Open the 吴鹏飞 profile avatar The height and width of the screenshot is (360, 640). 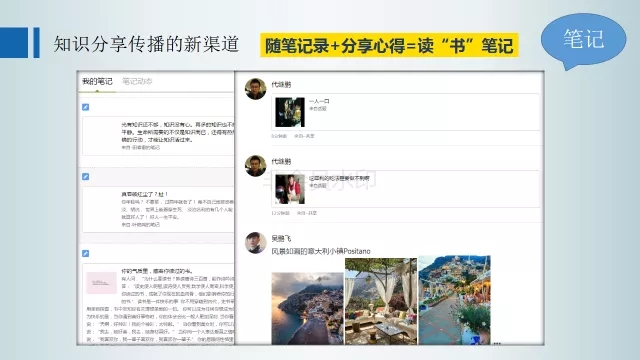click(x=256, y=242)
